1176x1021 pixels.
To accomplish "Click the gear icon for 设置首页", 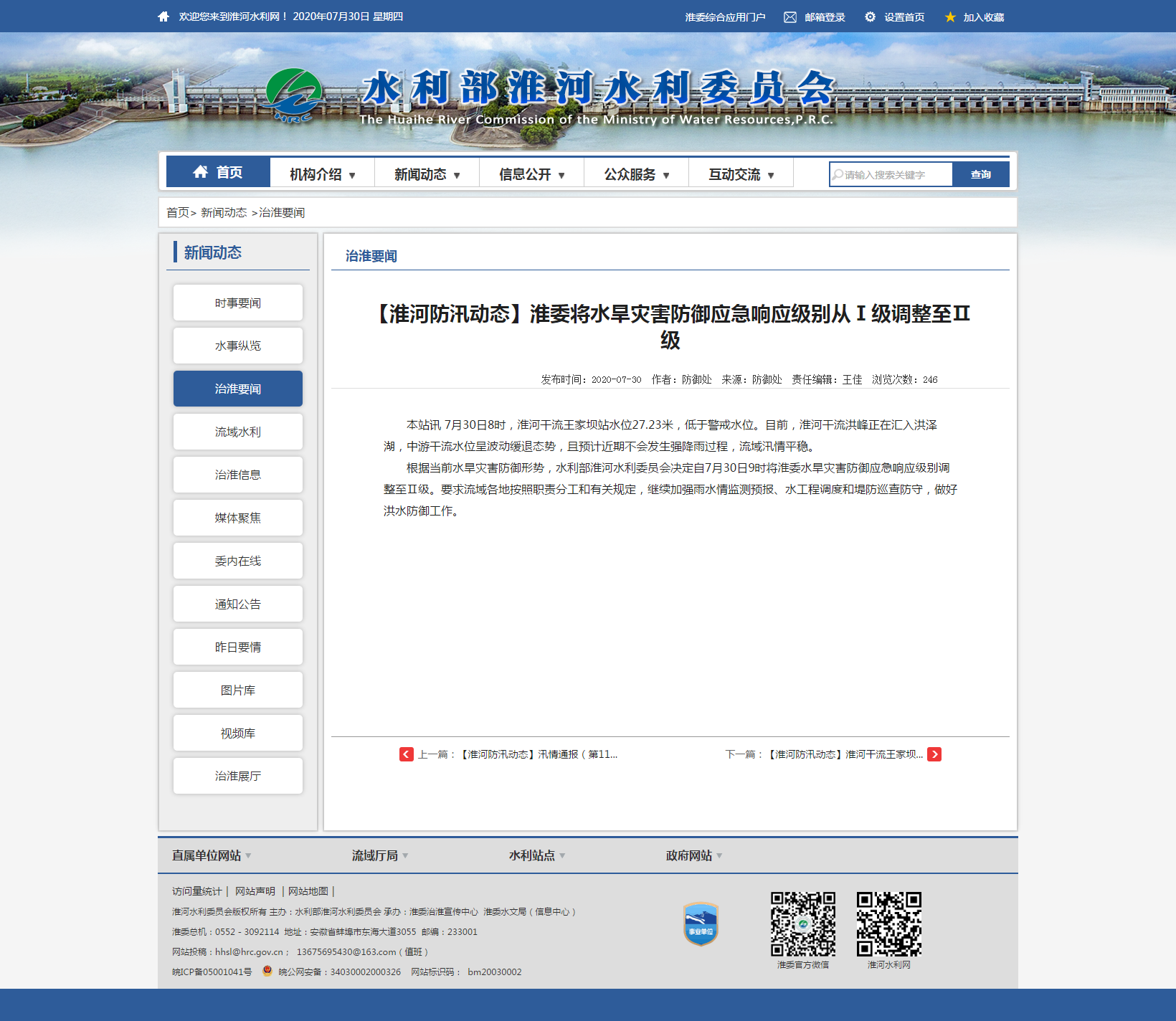I will click(870, 16).
